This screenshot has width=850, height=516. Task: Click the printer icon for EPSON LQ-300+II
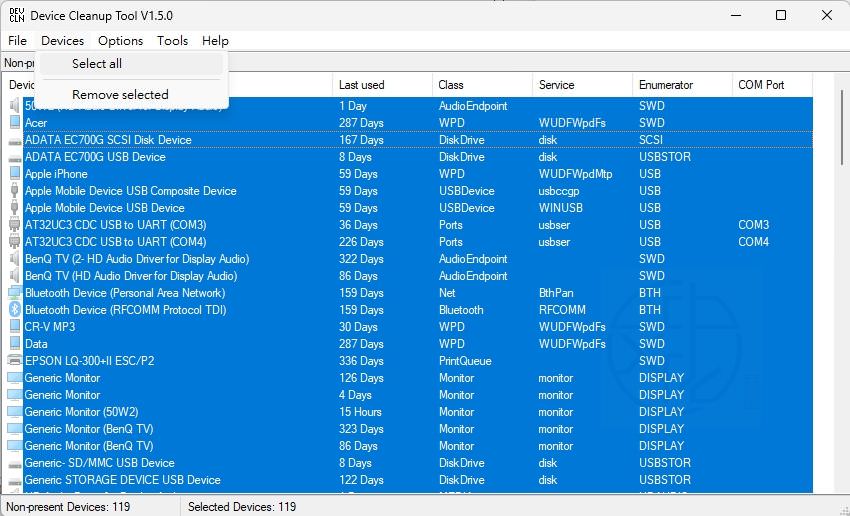pyautogui.click(x=14, y=361)
